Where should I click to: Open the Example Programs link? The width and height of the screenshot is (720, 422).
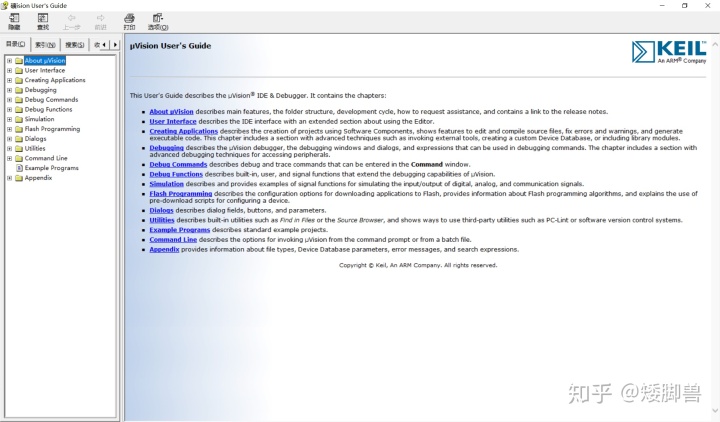(x=180, y=230)
